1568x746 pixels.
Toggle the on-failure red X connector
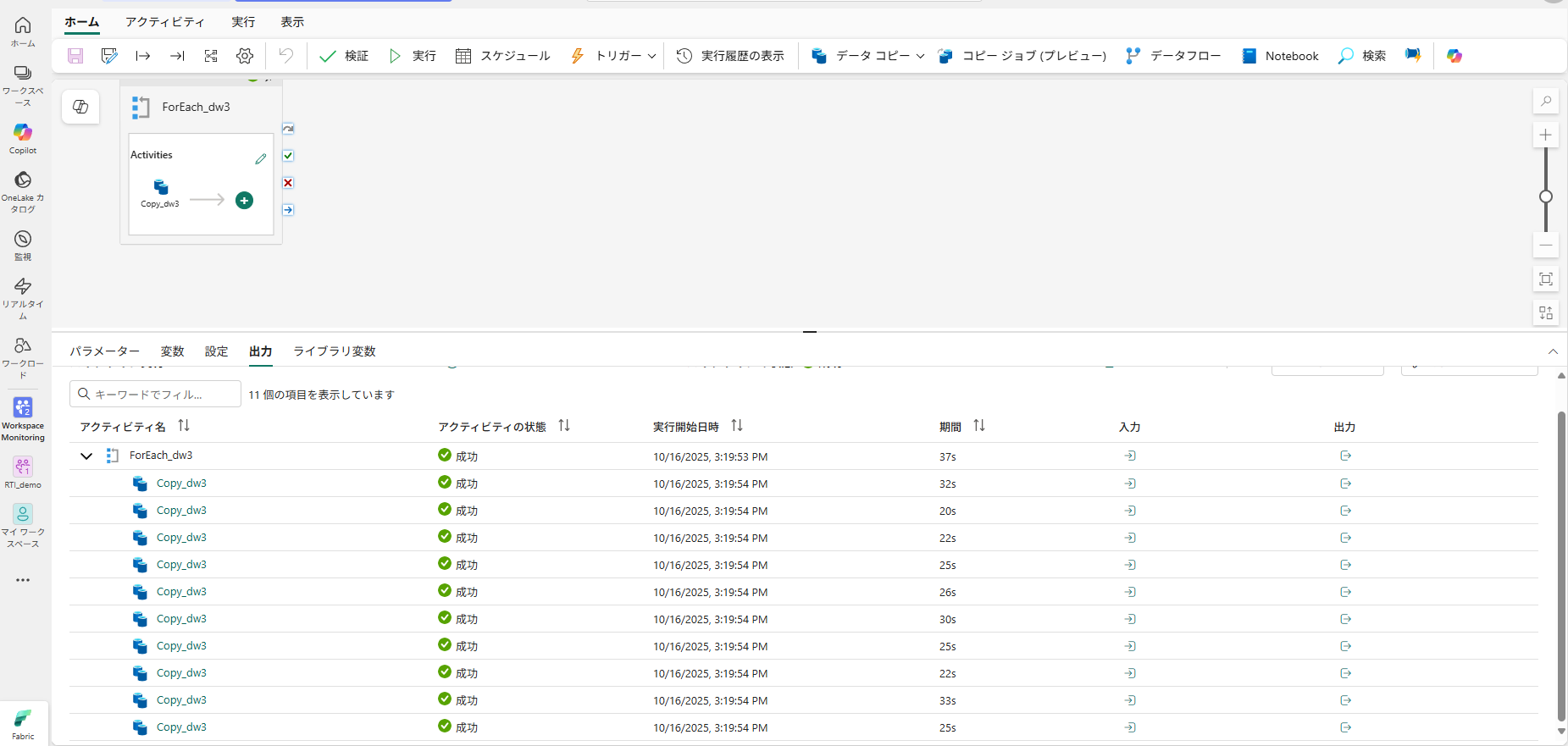[288, 183]
